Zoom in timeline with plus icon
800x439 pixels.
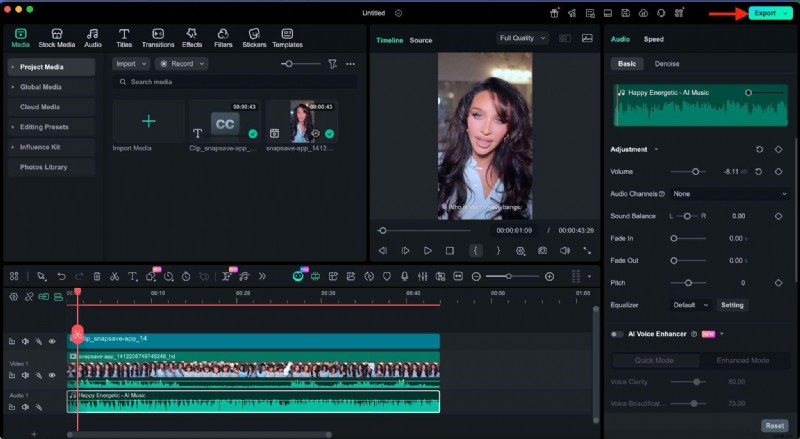[x=549, y=277]
